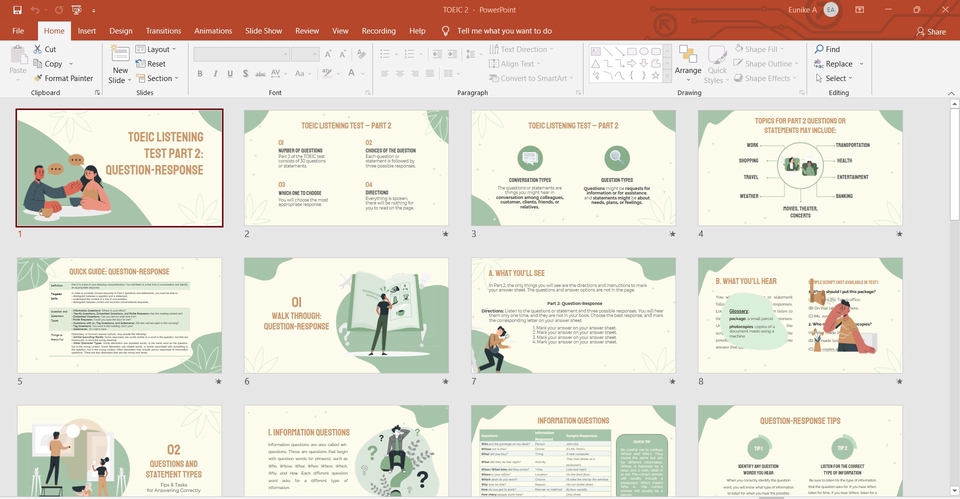Align text left
Viewport: 960px width, 499px height.
384,73
